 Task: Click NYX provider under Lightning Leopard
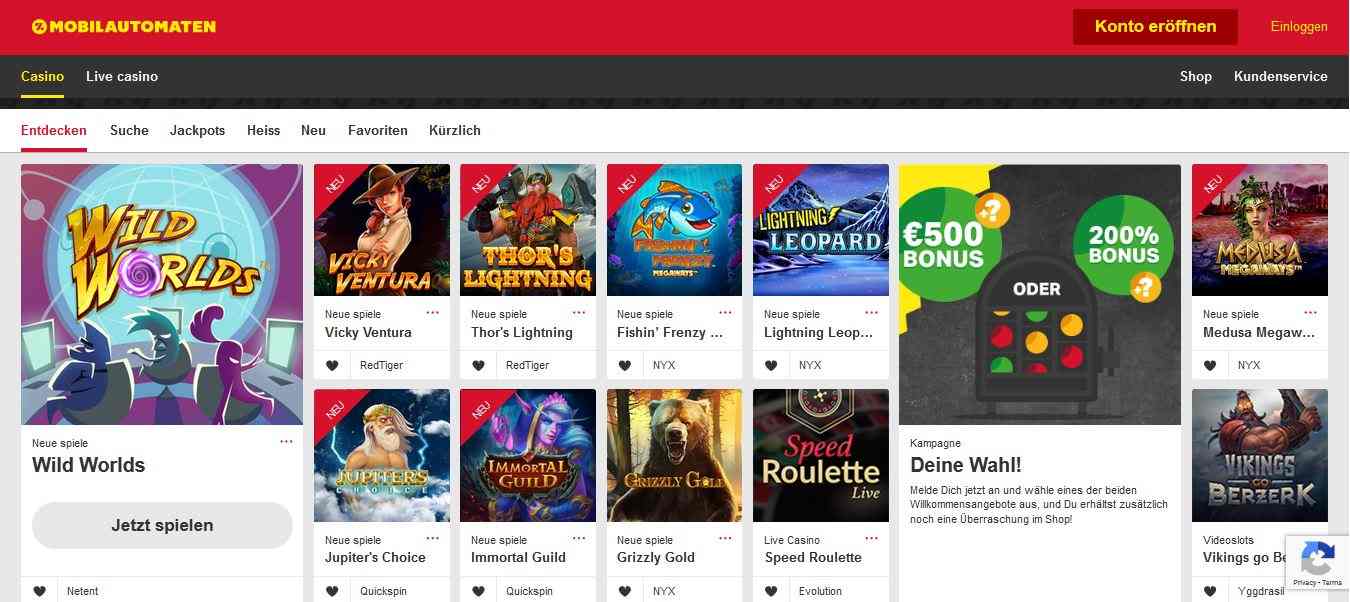[x=810, y=365]
